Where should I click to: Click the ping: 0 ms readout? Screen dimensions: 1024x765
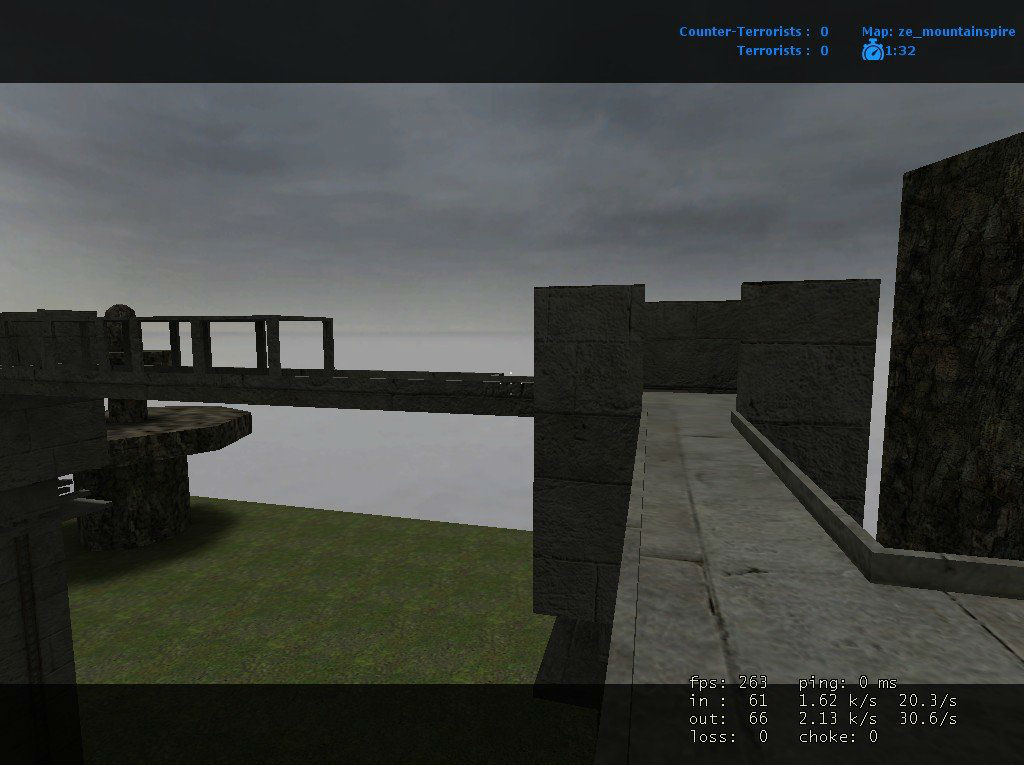point(848,683)
